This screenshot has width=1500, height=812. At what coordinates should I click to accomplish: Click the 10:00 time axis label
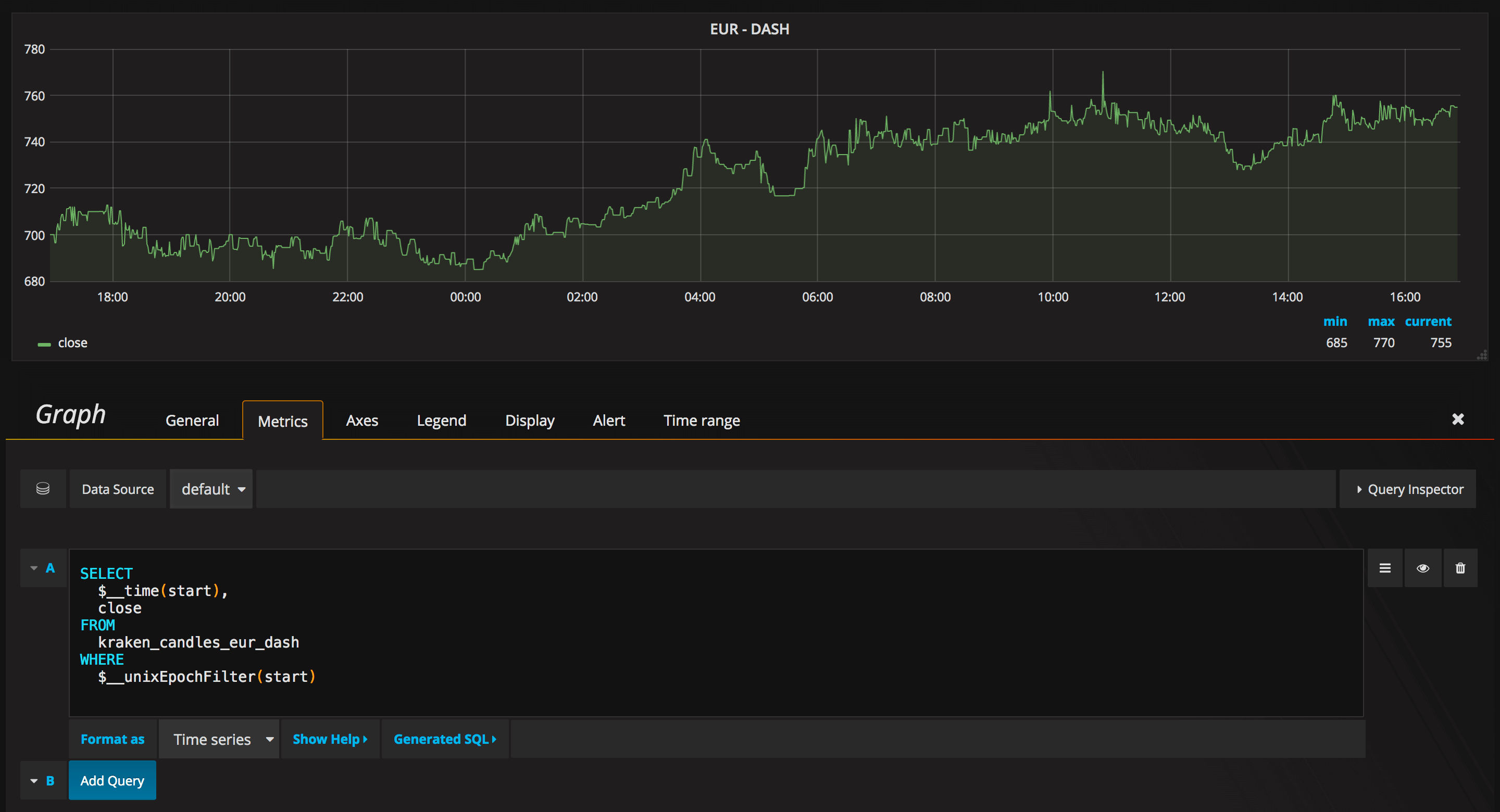pos(1053,297)
